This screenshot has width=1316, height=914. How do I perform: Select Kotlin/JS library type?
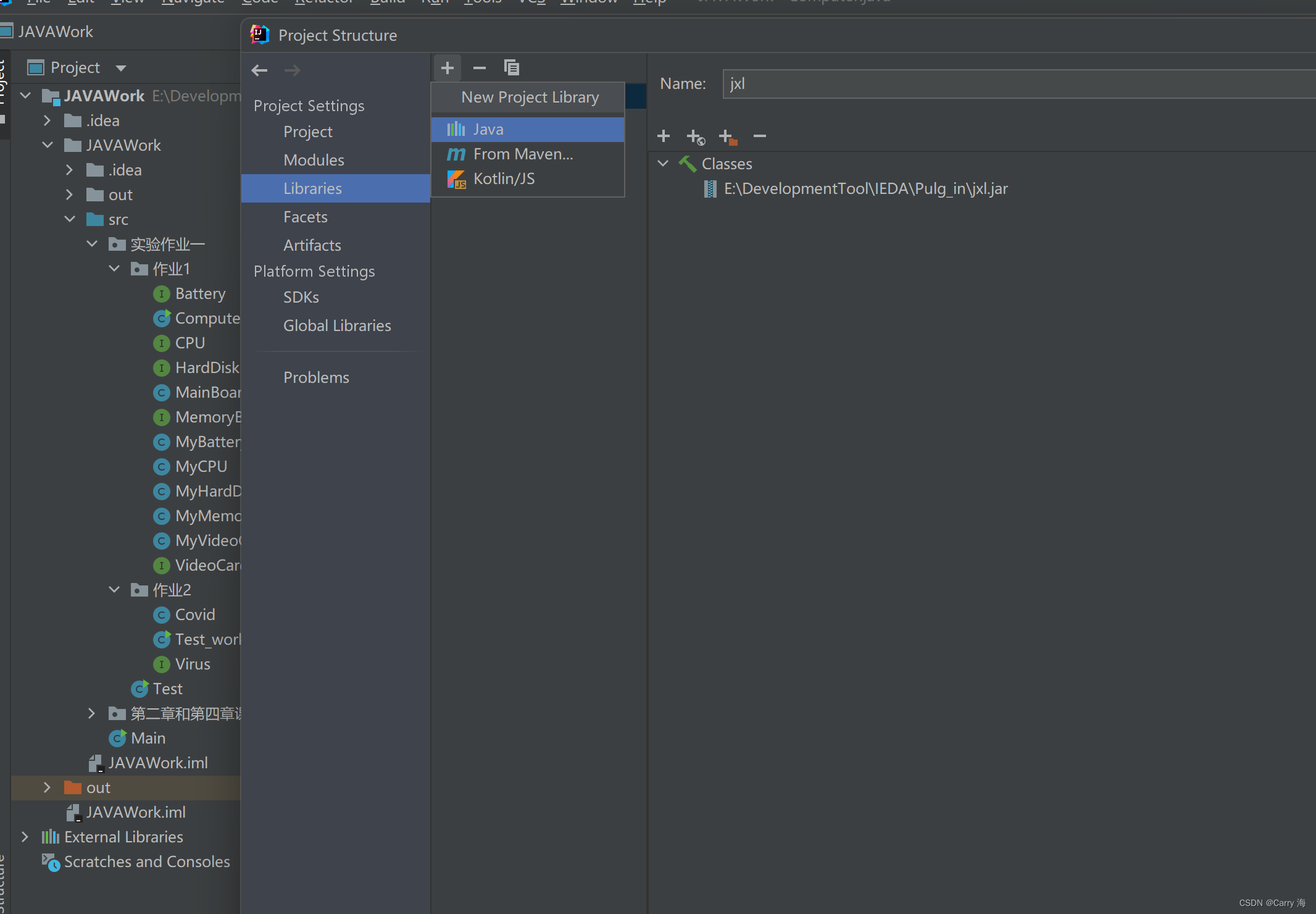tap(504, 178)
